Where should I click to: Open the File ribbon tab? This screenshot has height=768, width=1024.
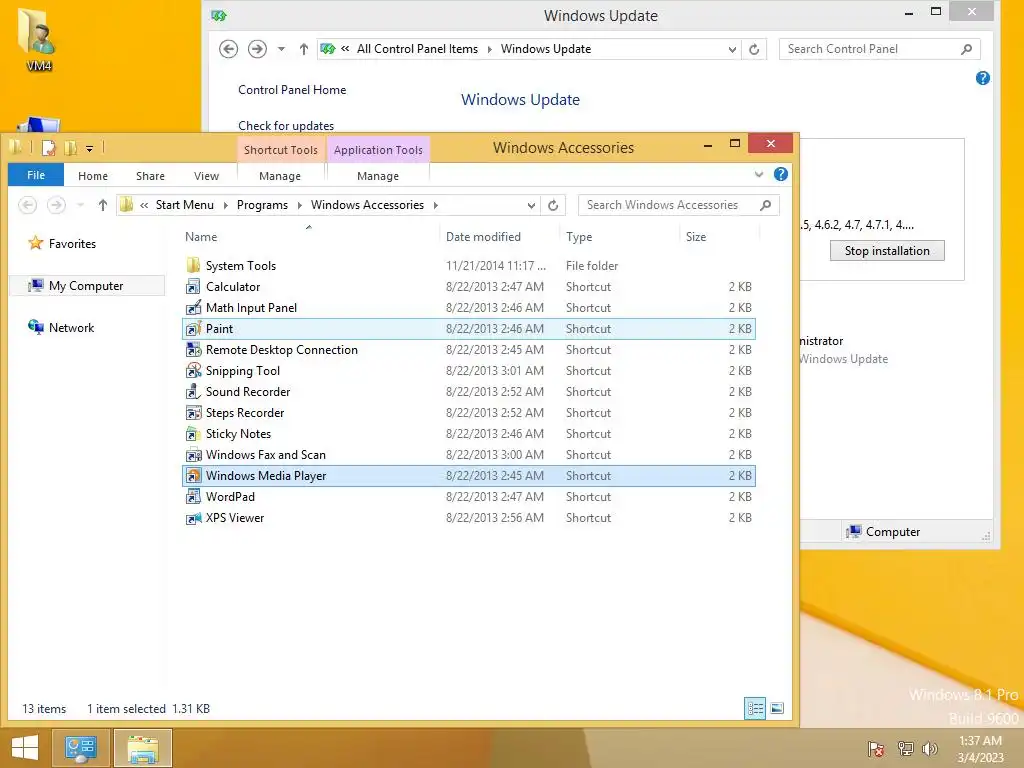click(x=36, y=175)
